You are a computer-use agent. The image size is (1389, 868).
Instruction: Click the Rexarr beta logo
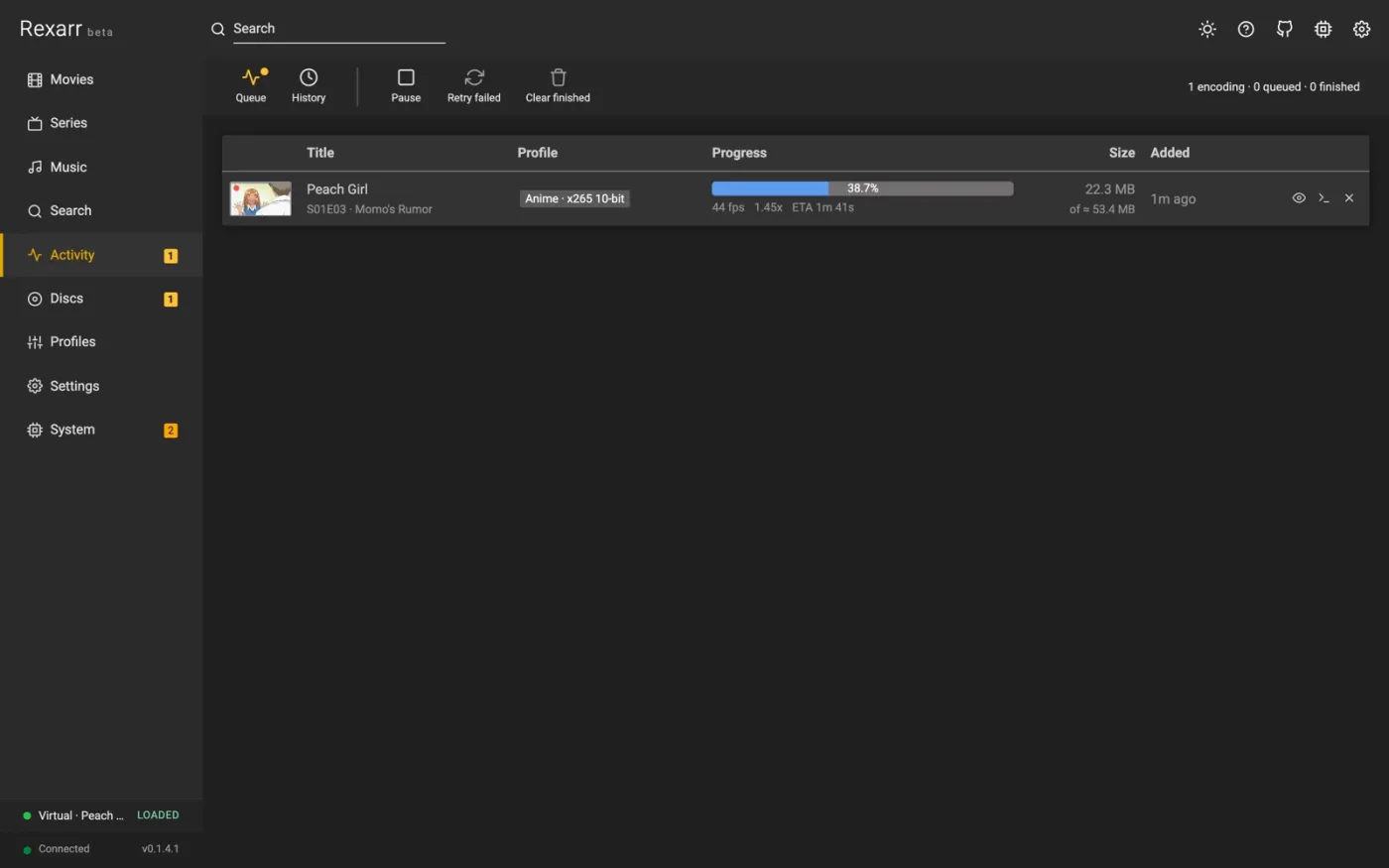click(x=66, y=29)
